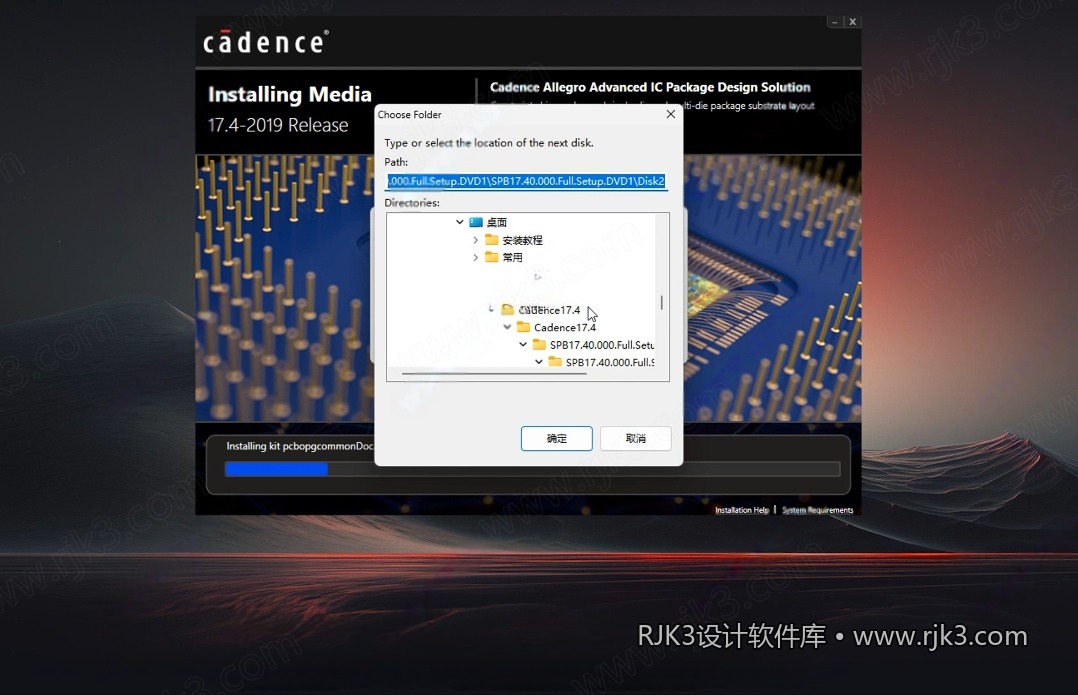Select outer Cadence17.4 folder under the cursor
The width and height of the screenshot is (1078, 695).
549,310
